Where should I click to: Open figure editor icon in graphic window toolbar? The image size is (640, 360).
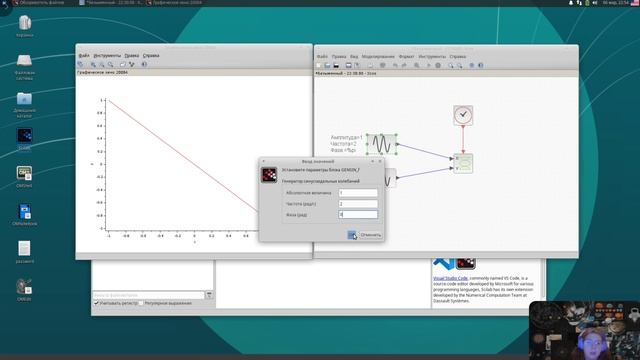pos(122,64)
